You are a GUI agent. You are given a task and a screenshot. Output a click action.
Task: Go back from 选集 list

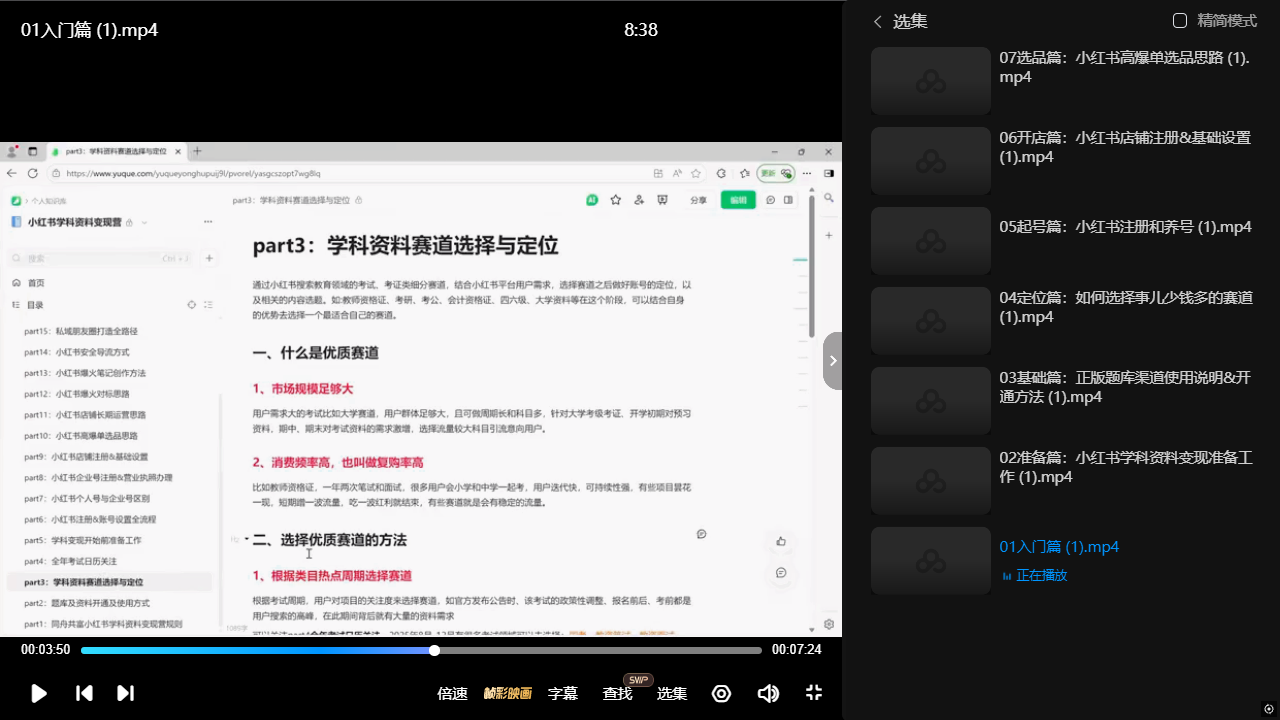tap(878, 21)
